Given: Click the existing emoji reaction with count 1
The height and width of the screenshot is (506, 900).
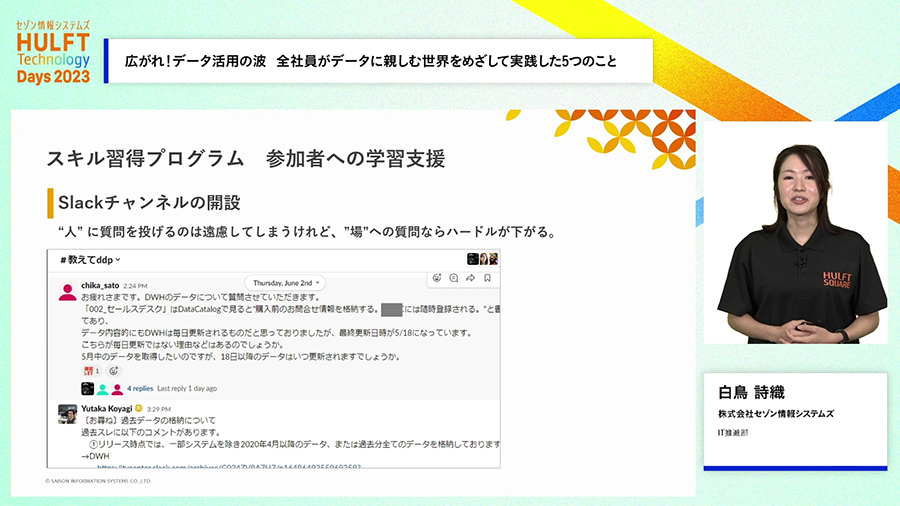Looking at the screenshot, I should [91, 371].
